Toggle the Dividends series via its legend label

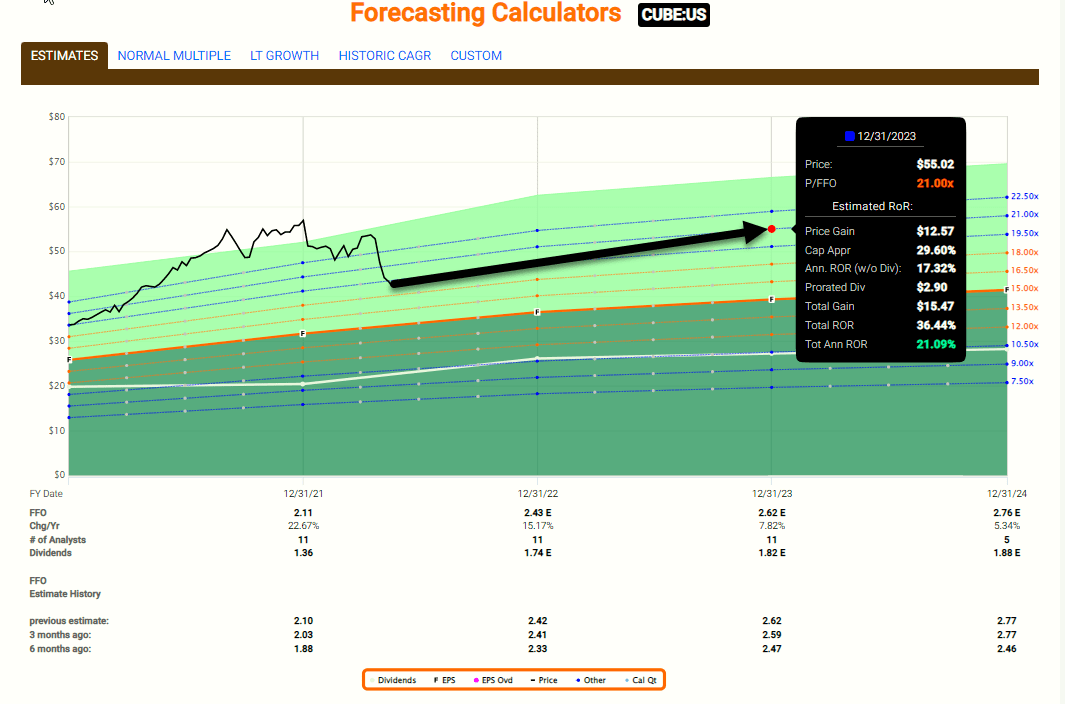(x=398, y=680)
